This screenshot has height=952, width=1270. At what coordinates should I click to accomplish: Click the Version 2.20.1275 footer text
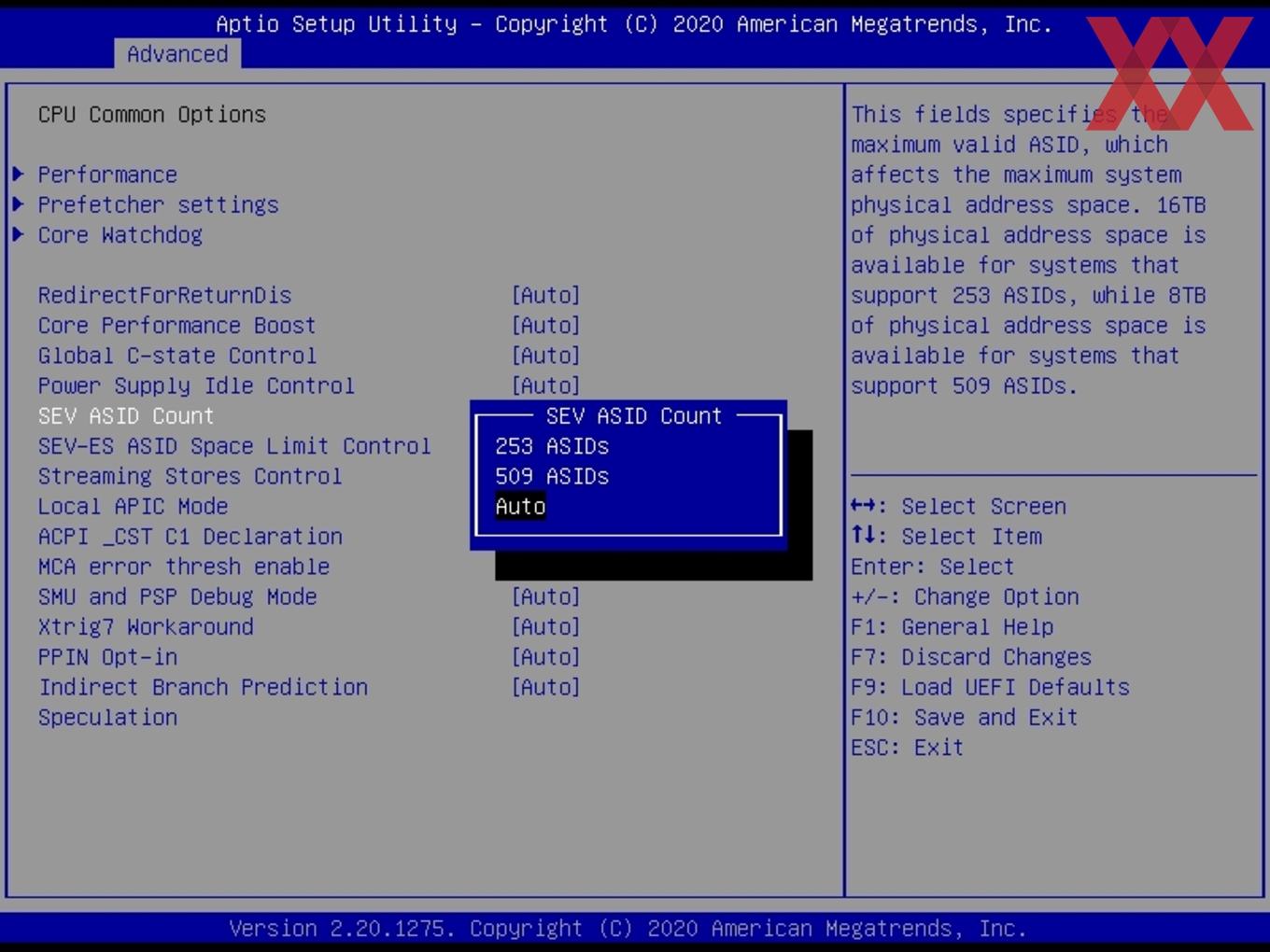(x=628, y=929)
